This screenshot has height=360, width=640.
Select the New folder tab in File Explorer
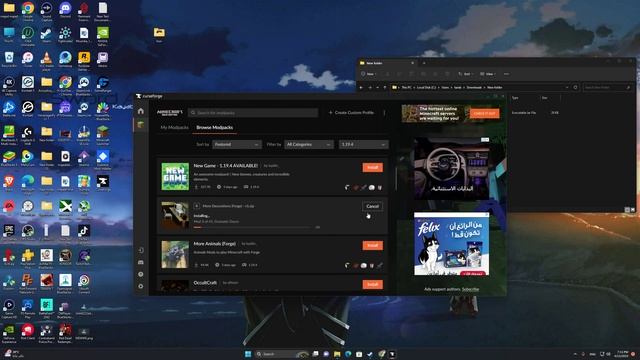[x=387, y=63]
